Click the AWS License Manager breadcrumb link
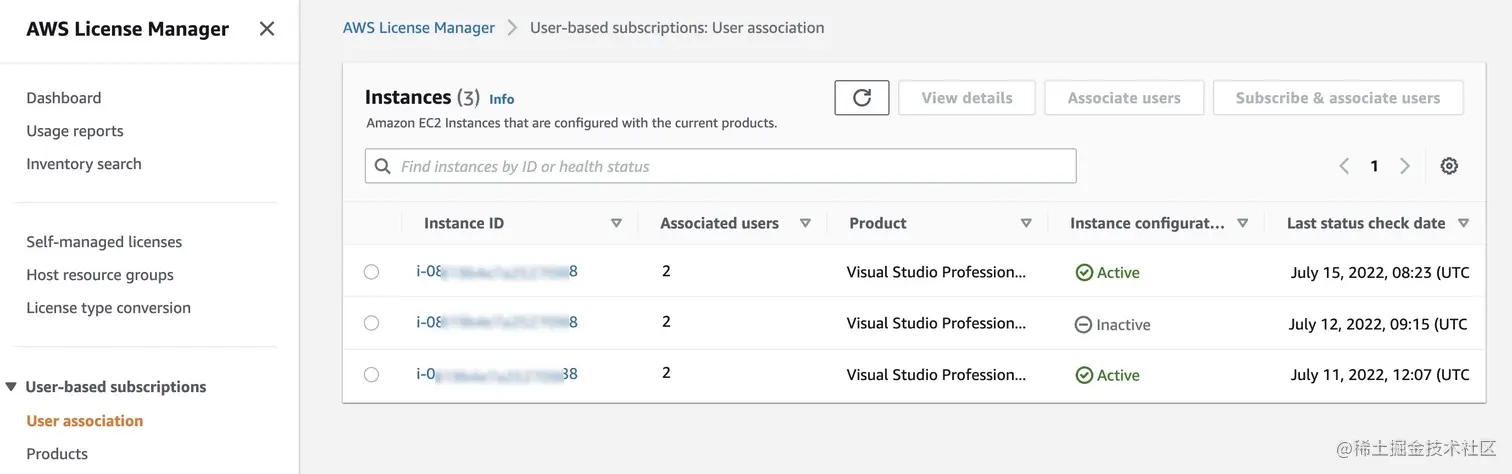This screenshot has width=1512, height=474. [x=419, y=28]
